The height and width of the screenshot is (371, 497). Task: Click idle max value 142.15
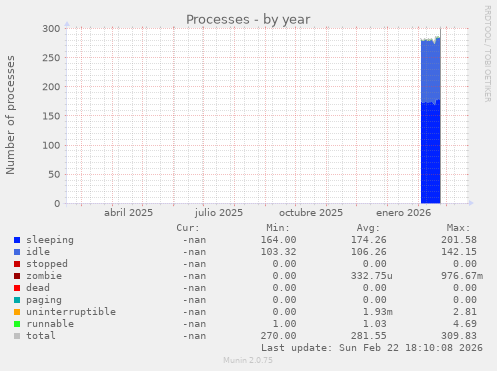pyautogui.click(x=459, y=252)
